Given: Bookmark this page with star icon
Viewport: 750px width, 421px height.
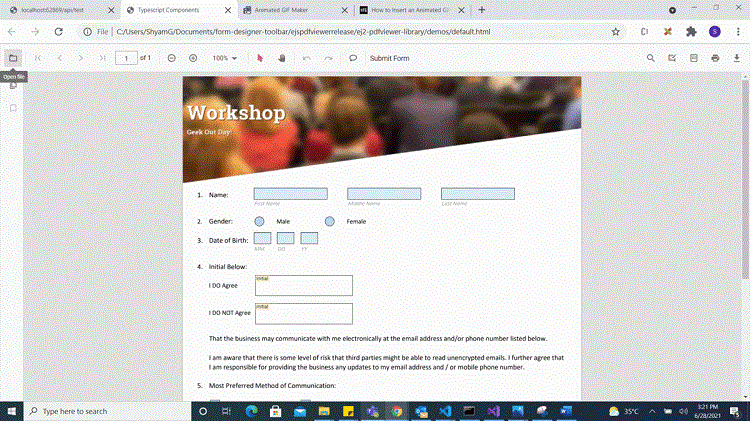Looking at the screenshot, I should (616, 32).
